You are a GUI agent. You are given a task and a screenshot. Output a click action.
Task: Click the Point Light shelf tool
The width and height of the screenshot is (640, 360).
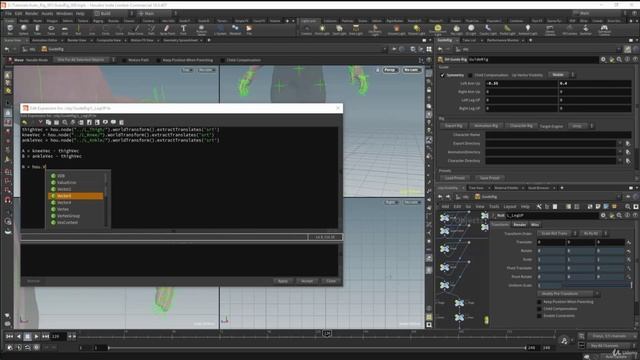(x=322, y=29)
